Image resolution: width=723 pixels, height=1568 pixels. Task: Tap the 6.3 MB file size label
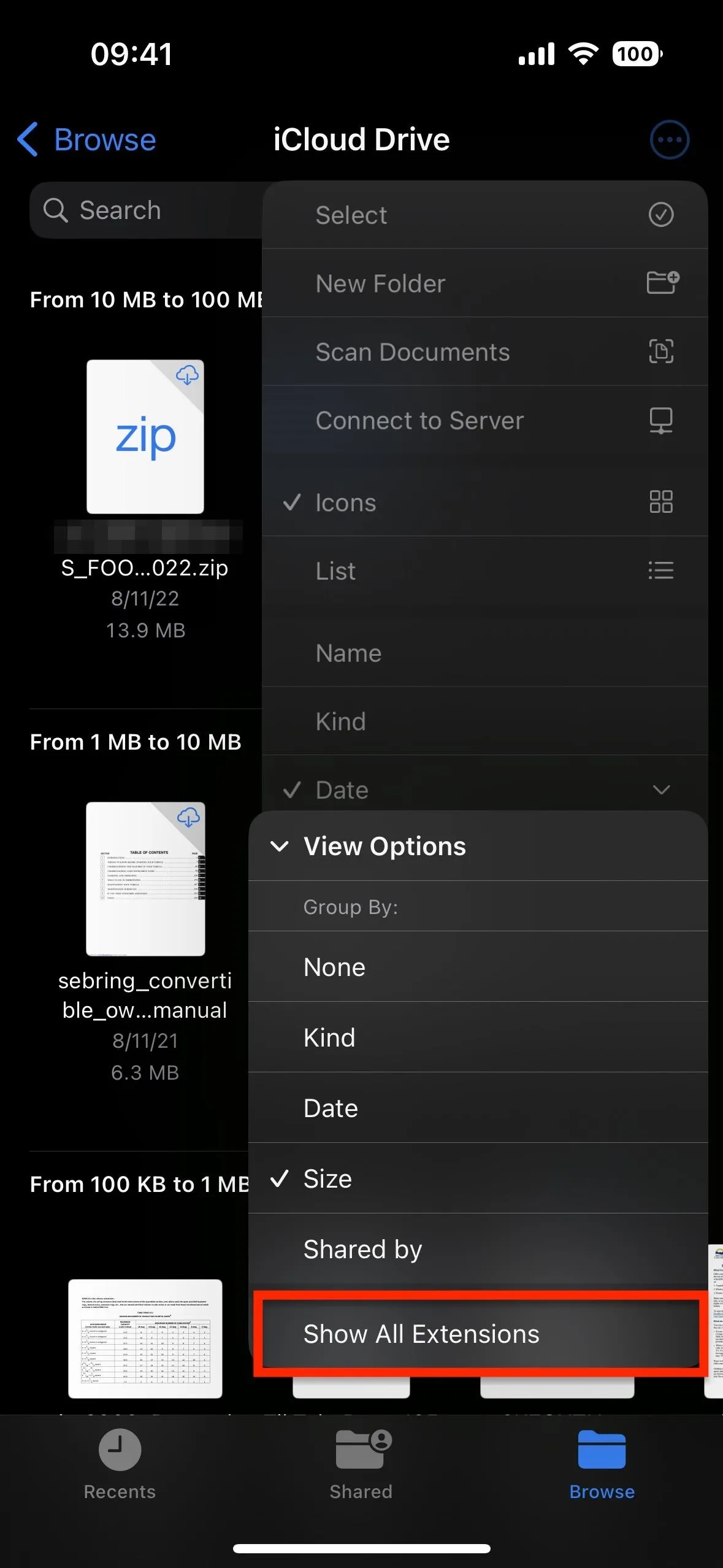(x=145, y=1072)
